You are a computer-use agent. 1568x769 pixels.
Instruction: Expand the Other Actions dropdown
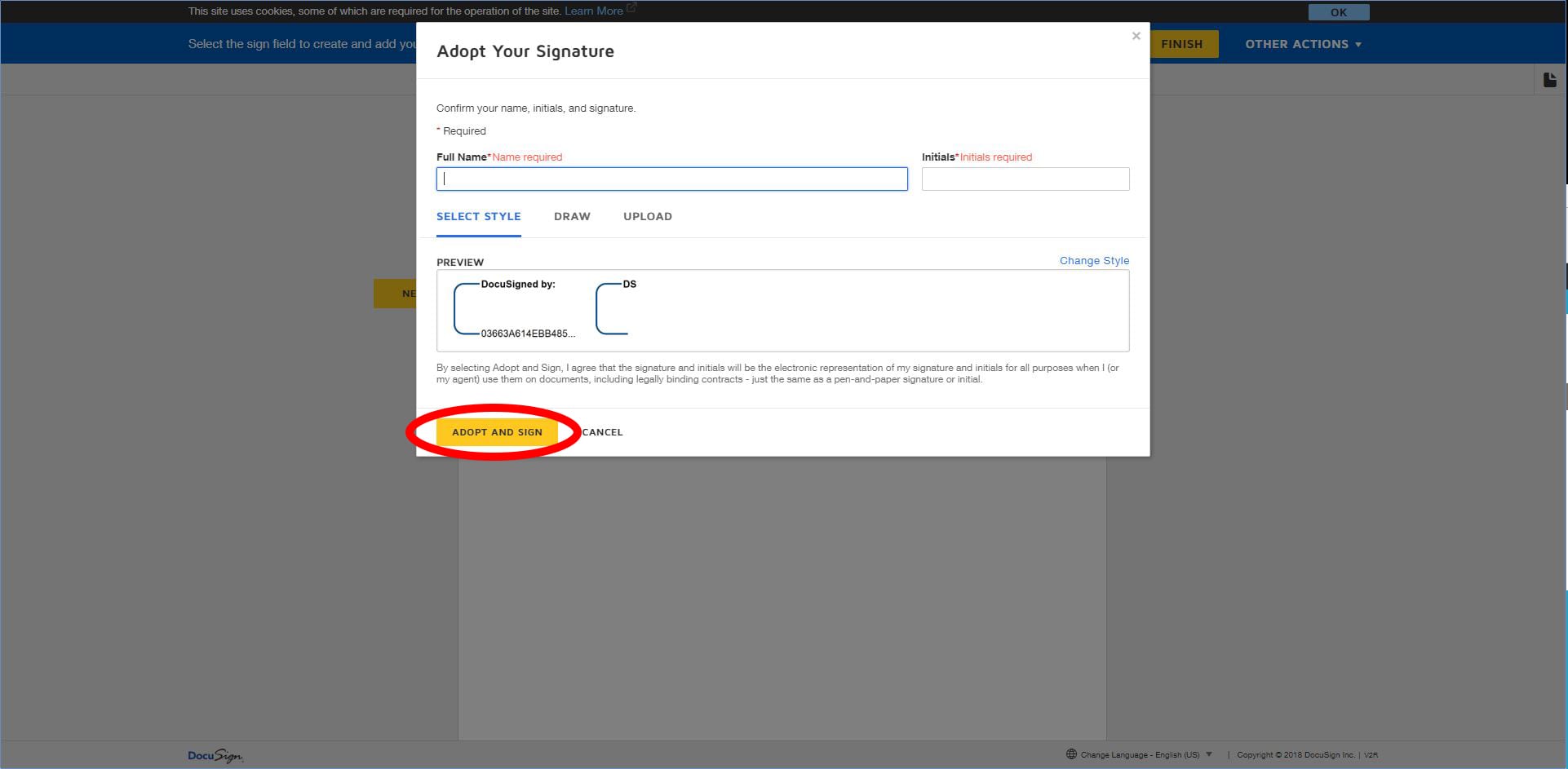point(1303,44)
